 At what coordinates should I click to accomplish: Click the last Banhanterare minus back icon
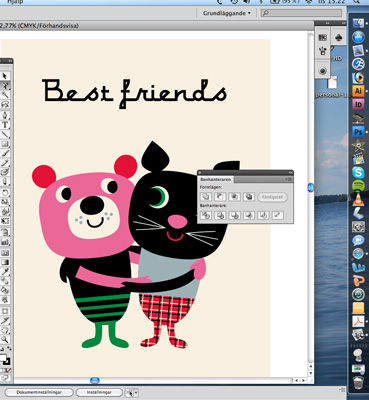pyautogui.click(x=278, y=215)
